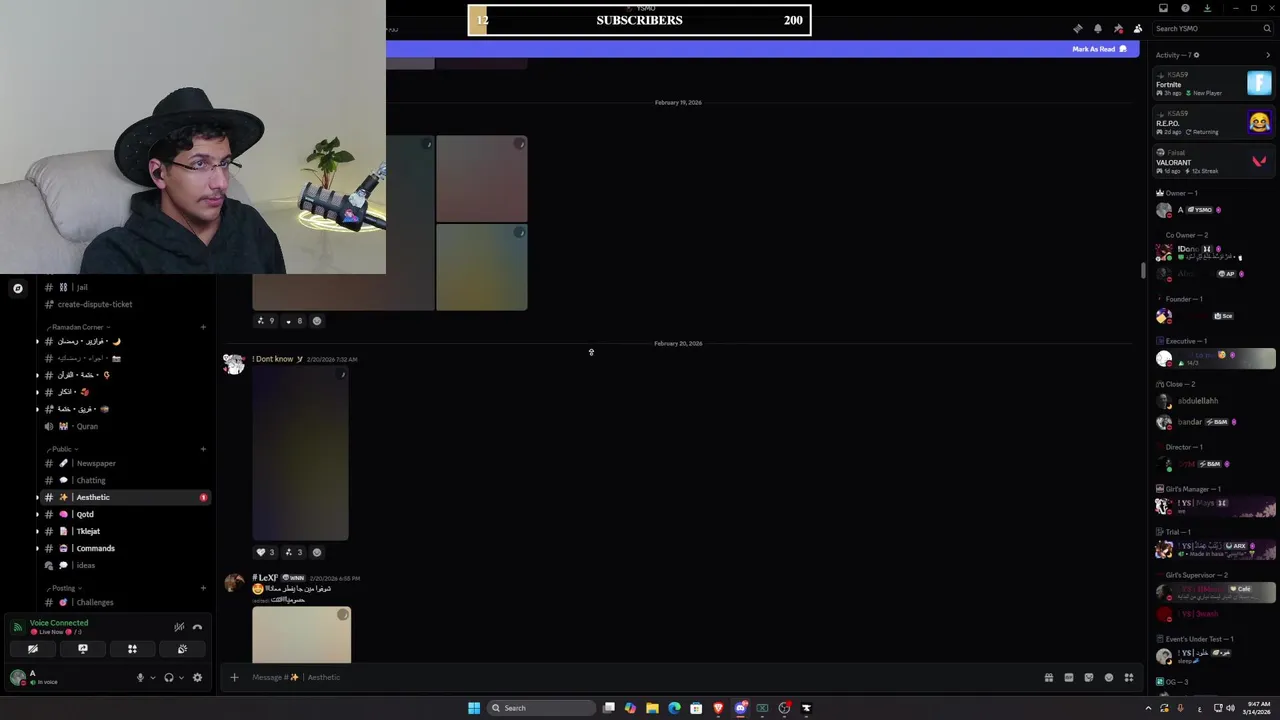Add channel to Ramadan Corner category
The image size is (1280, 720).
(x=203, y=327)
